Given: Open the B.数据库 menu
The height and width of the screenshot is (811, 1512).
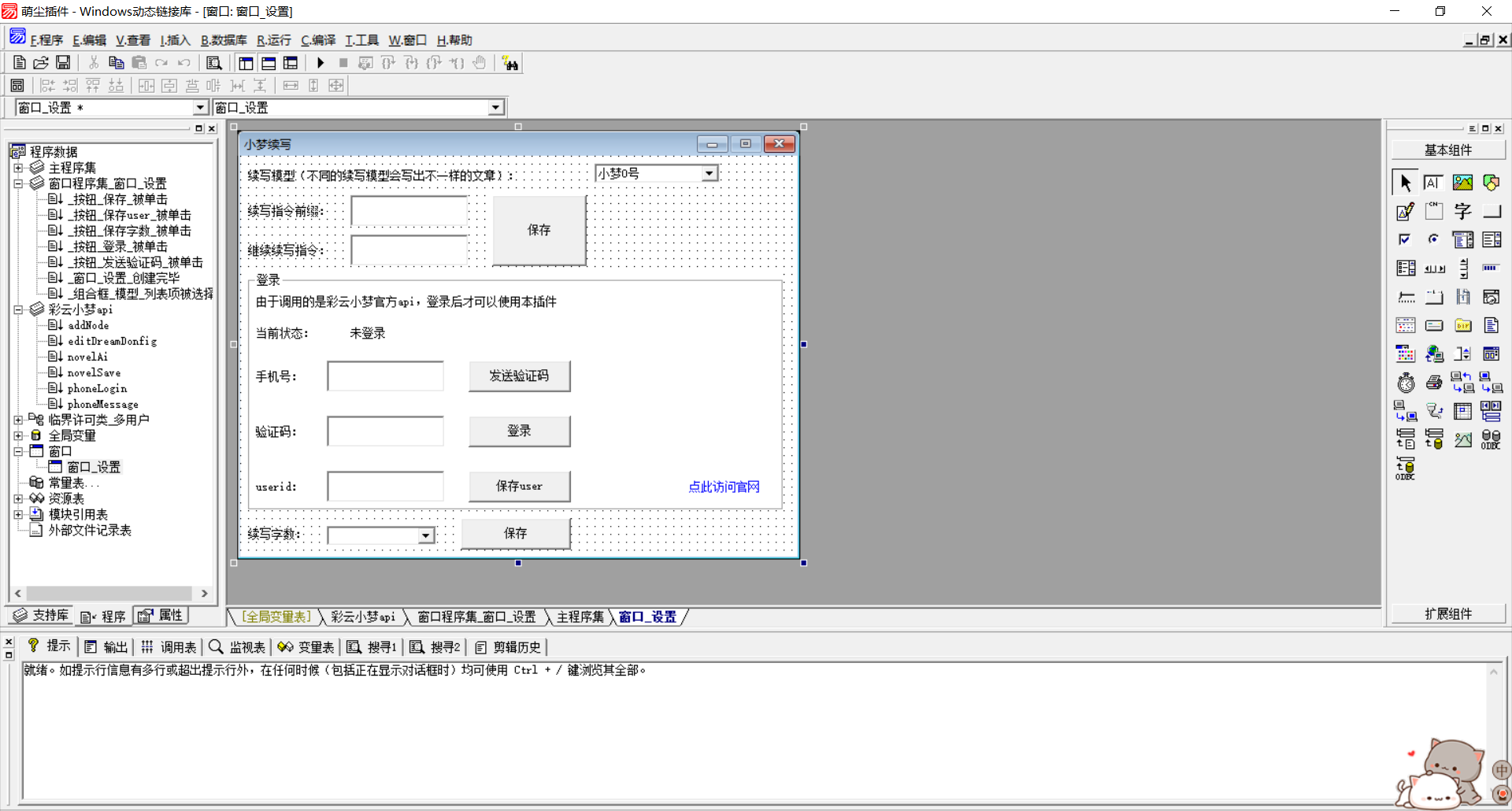Looking at the screenshot, I should point(223,39).
